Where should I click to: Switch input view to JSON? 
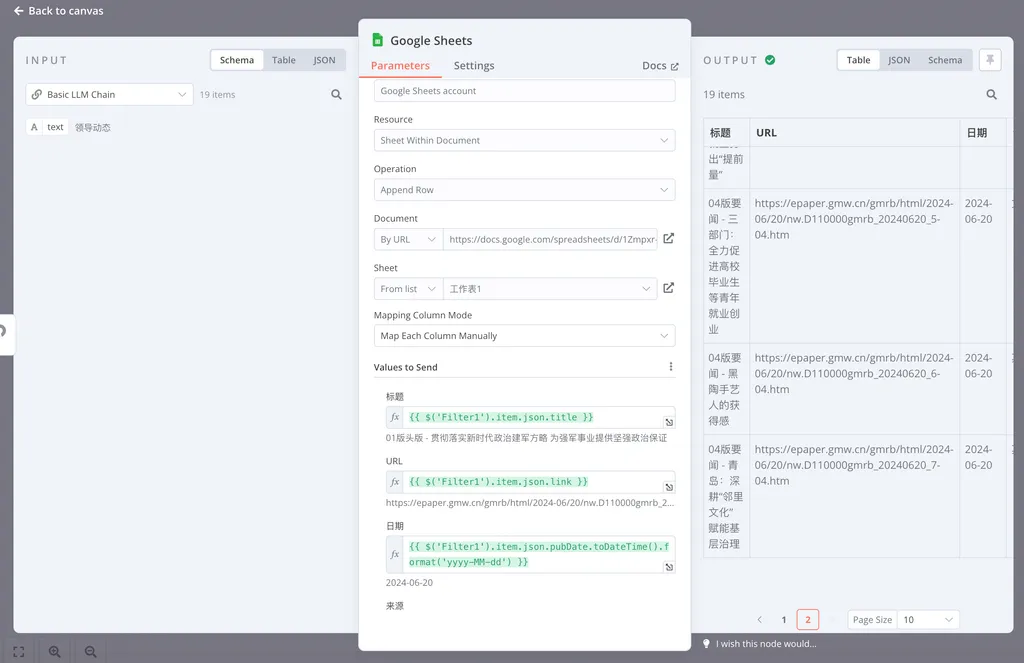click(324, 60)
